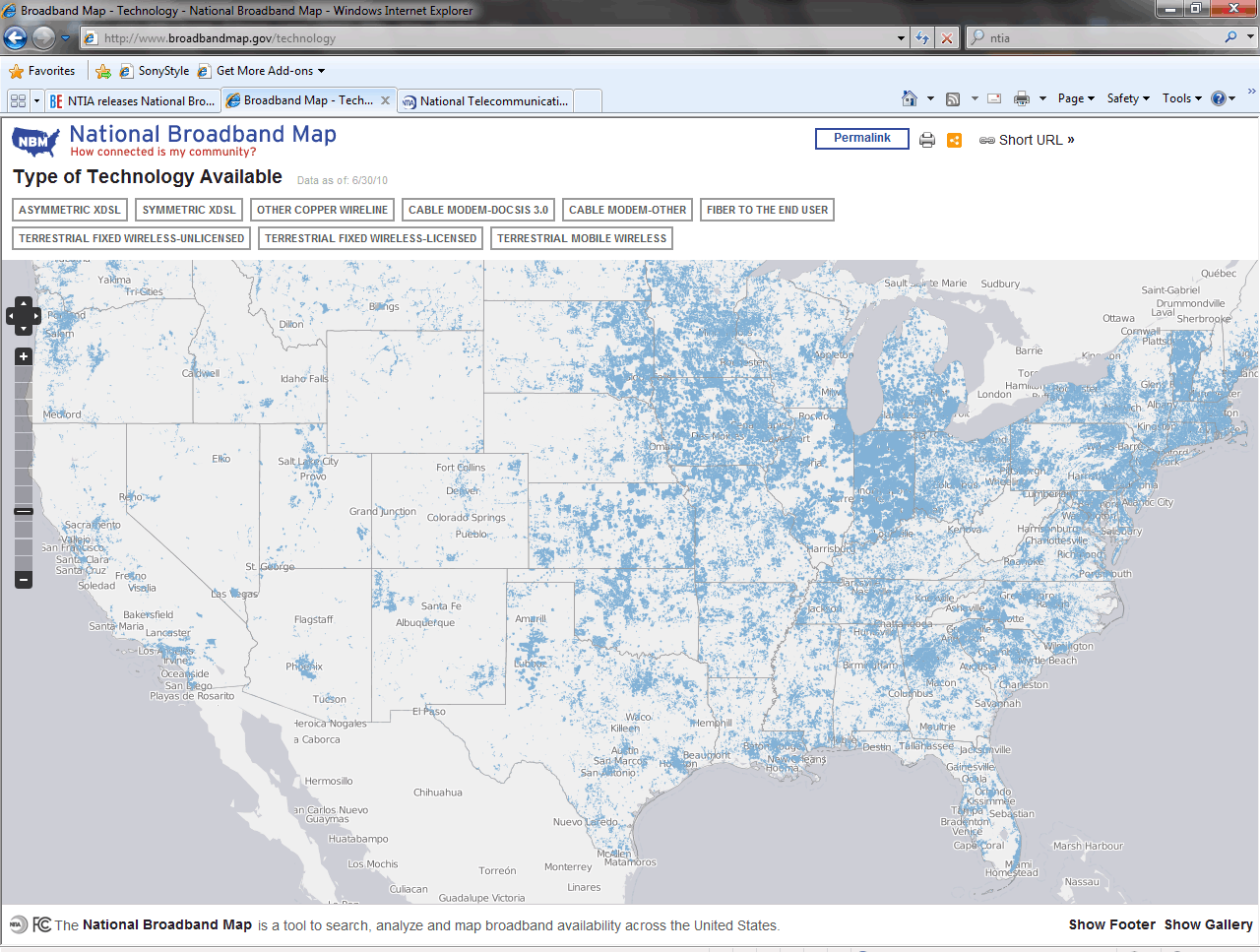Screen dimensions: 1260x952
Task: Switch to NTIA releases National Bro... tab
Action: tap(132, 100)
